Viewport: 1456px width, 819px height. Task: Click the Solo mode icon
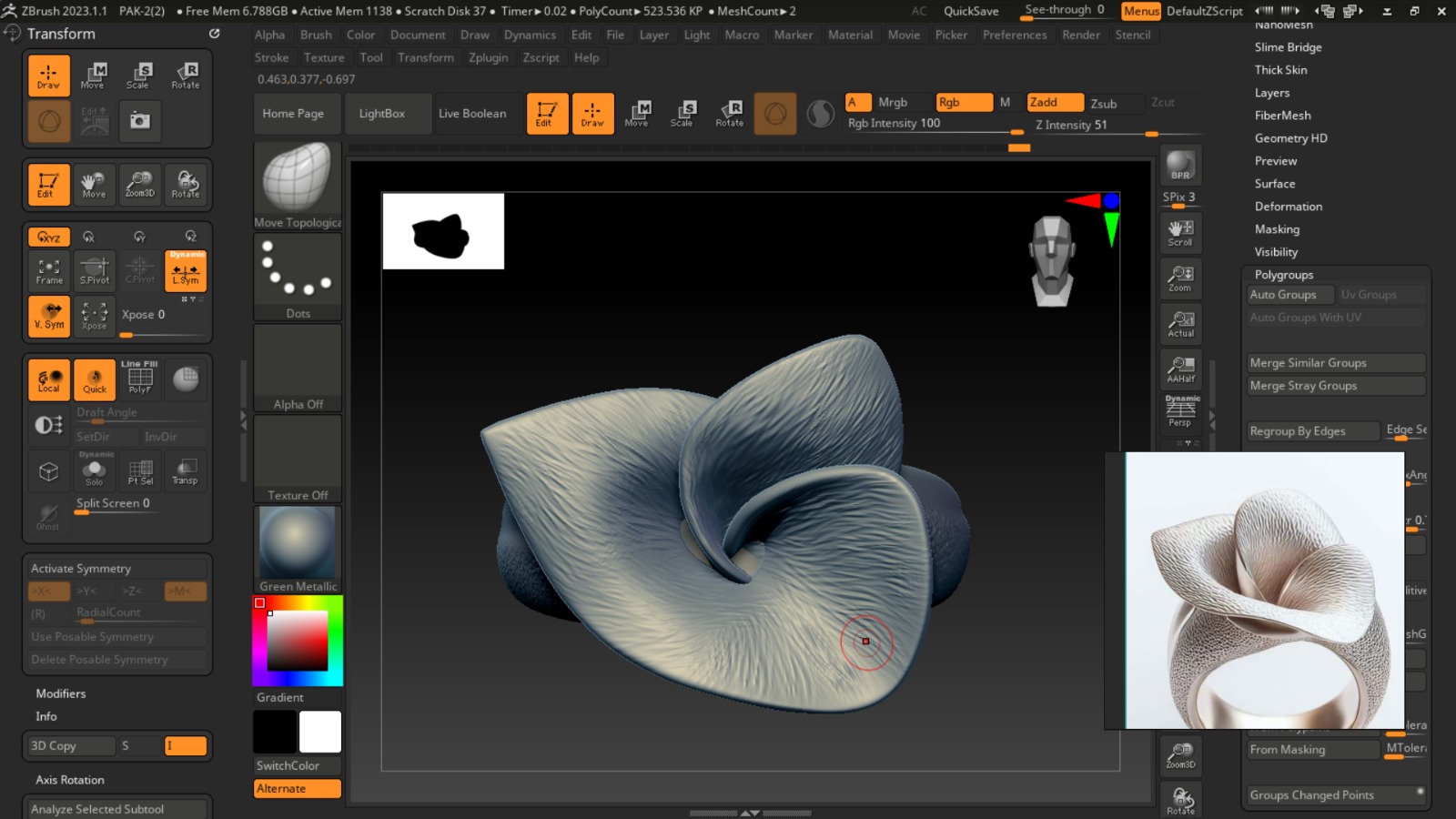(95, 472)
